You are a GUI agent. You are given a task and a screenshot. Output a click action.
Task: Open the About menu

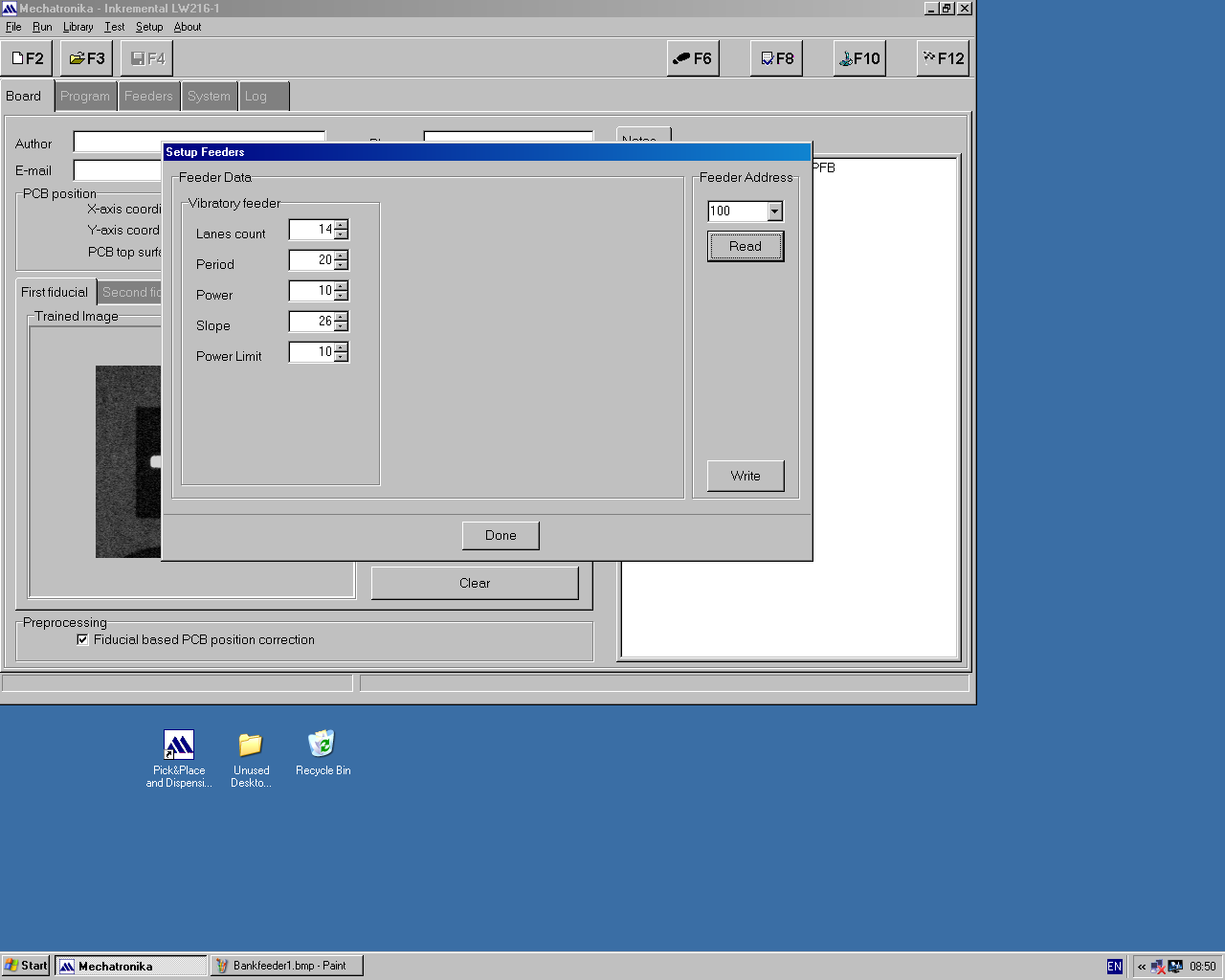click(x=188, y=27)
